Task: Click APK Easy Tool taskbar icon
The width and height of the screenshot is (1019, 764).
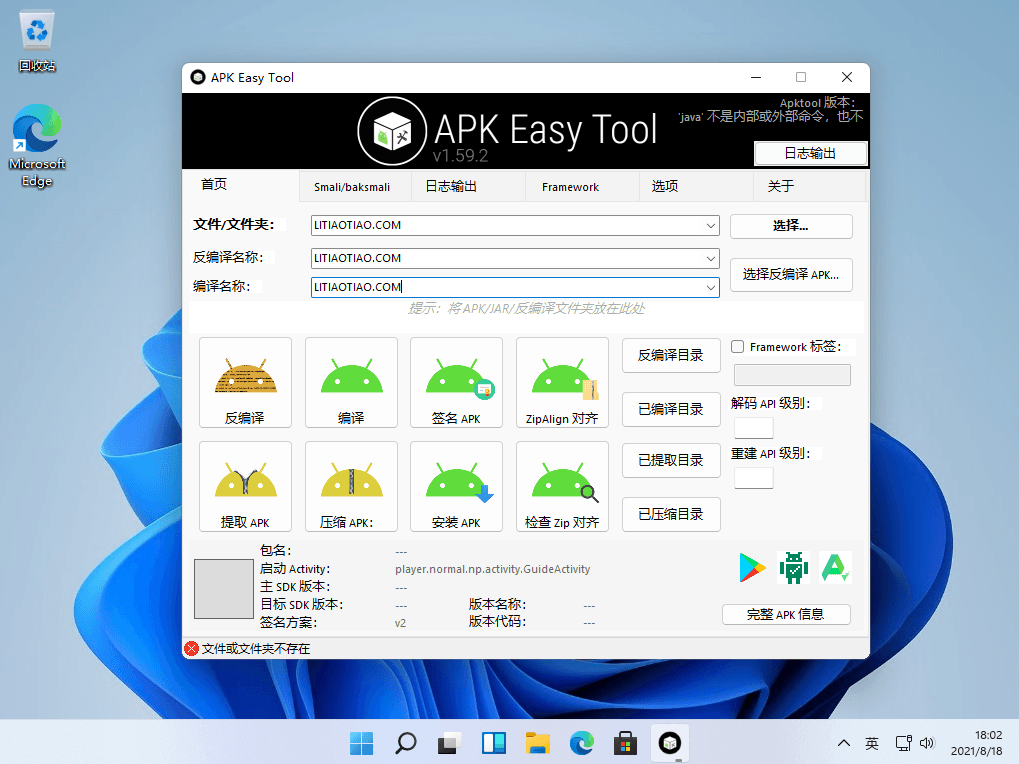Action: tap(669, 743)
